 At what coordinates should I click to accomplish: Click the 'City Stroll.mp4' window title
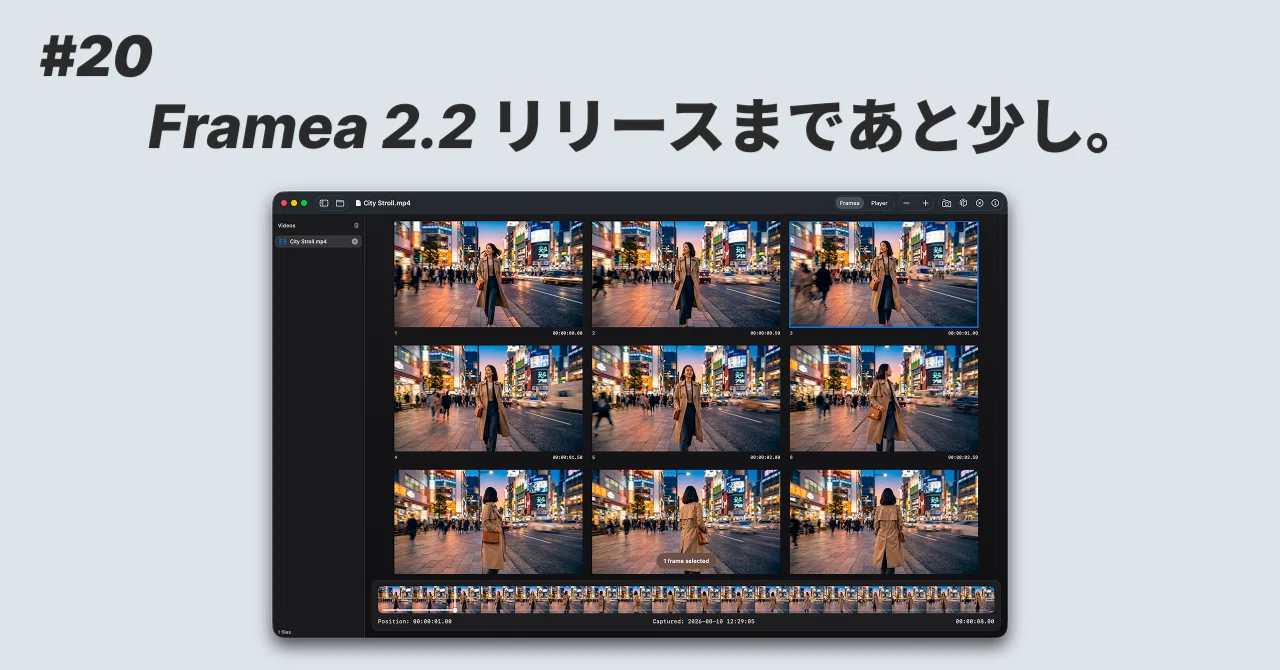(387, 203)
